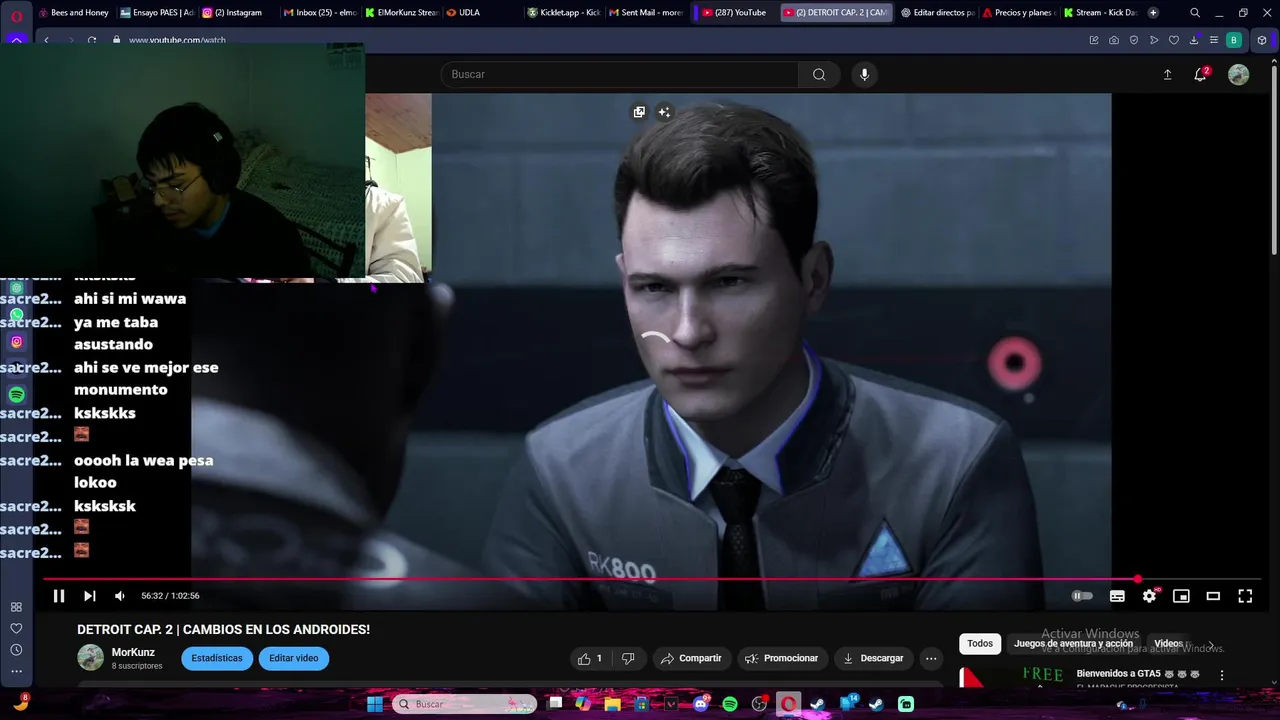This screenshot has height=720, width=1280.
Task: Open Discord from the taskbar
Action: coord(701,704)
